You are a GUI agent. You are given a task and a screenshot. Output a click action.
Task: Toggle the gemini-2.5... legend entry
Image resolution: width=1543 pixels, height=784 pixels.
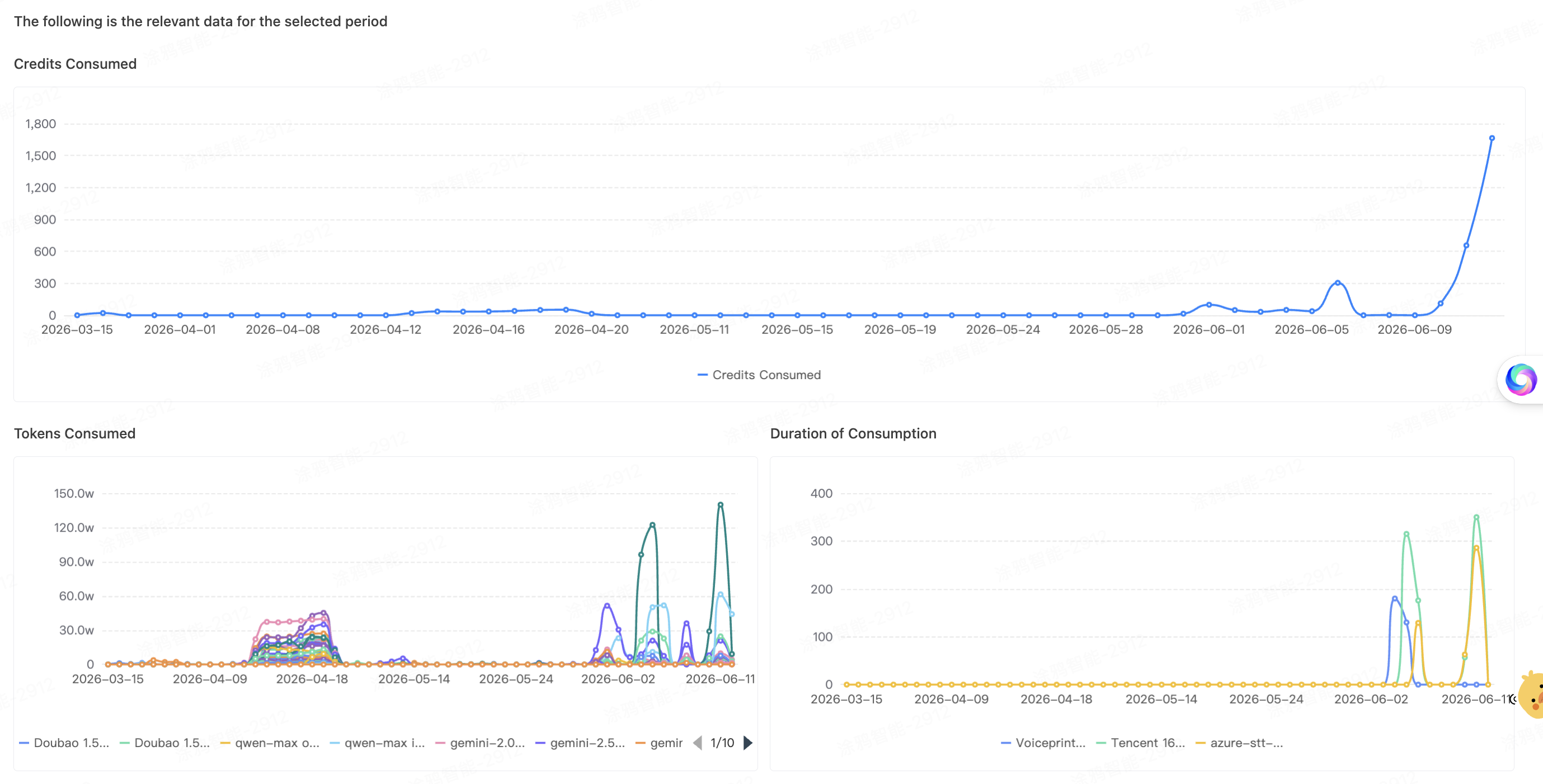pos(580,743)
